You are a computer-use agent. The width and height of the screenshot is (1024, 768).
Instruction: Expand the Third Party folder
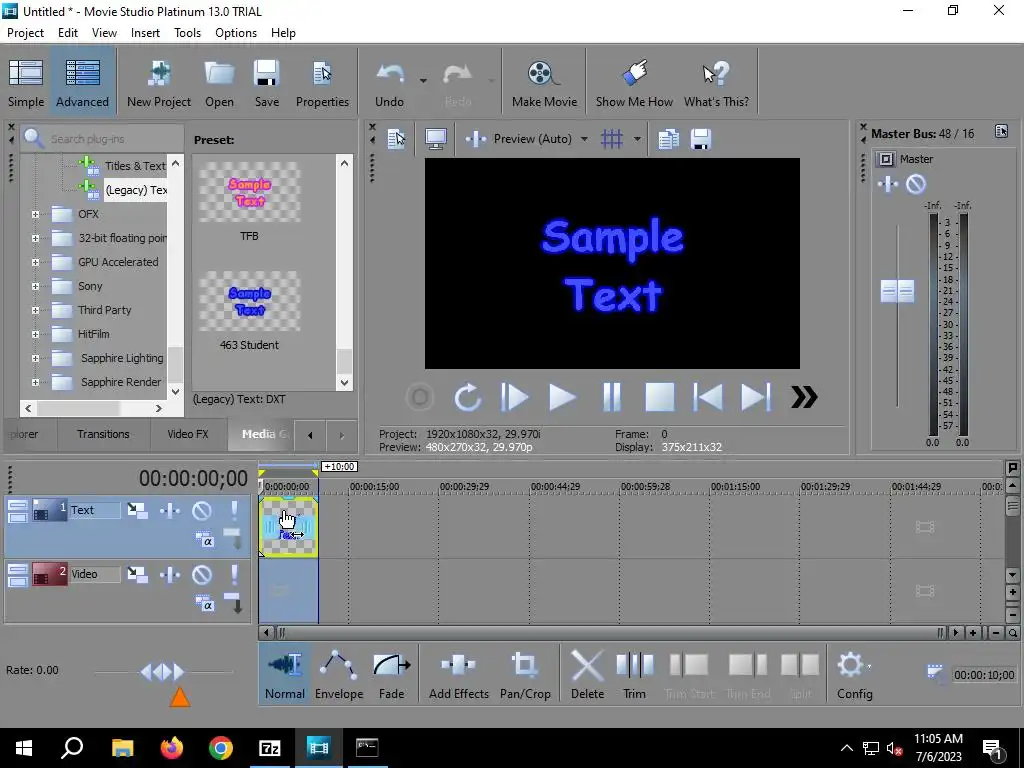pyautogui.click(x=35, y=310)
